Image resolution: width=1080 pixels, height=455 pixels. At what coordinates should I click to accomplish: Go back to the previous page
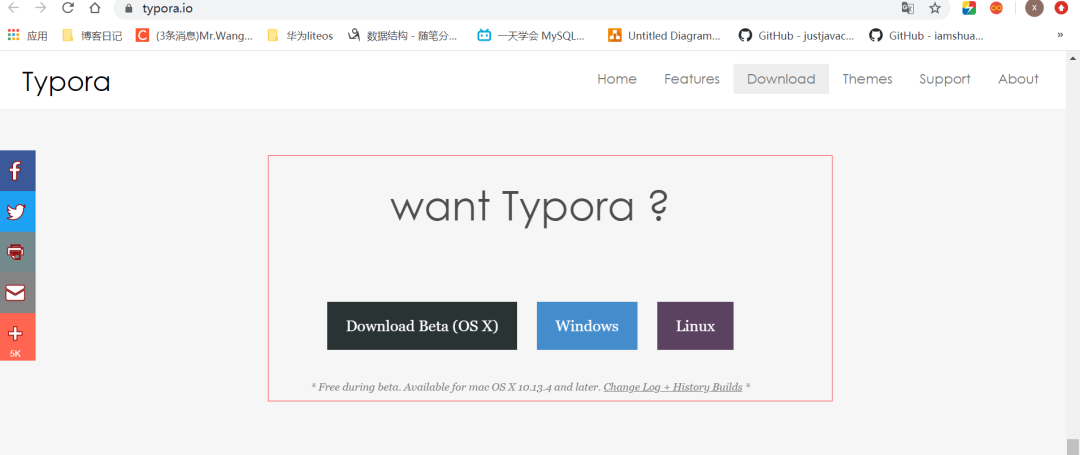click(x=14, y=8)
